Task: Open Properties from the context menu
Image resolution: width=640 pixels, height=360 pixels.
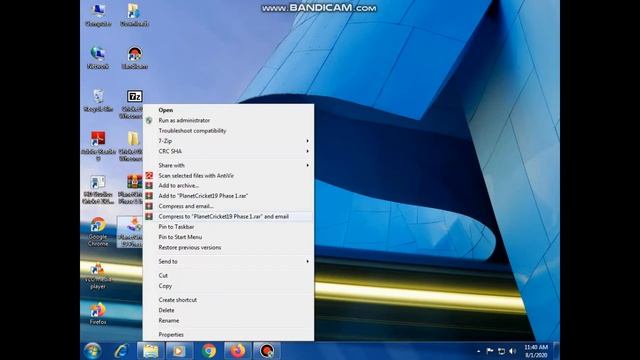Action: pyautogui.click(x=228, y=334)
